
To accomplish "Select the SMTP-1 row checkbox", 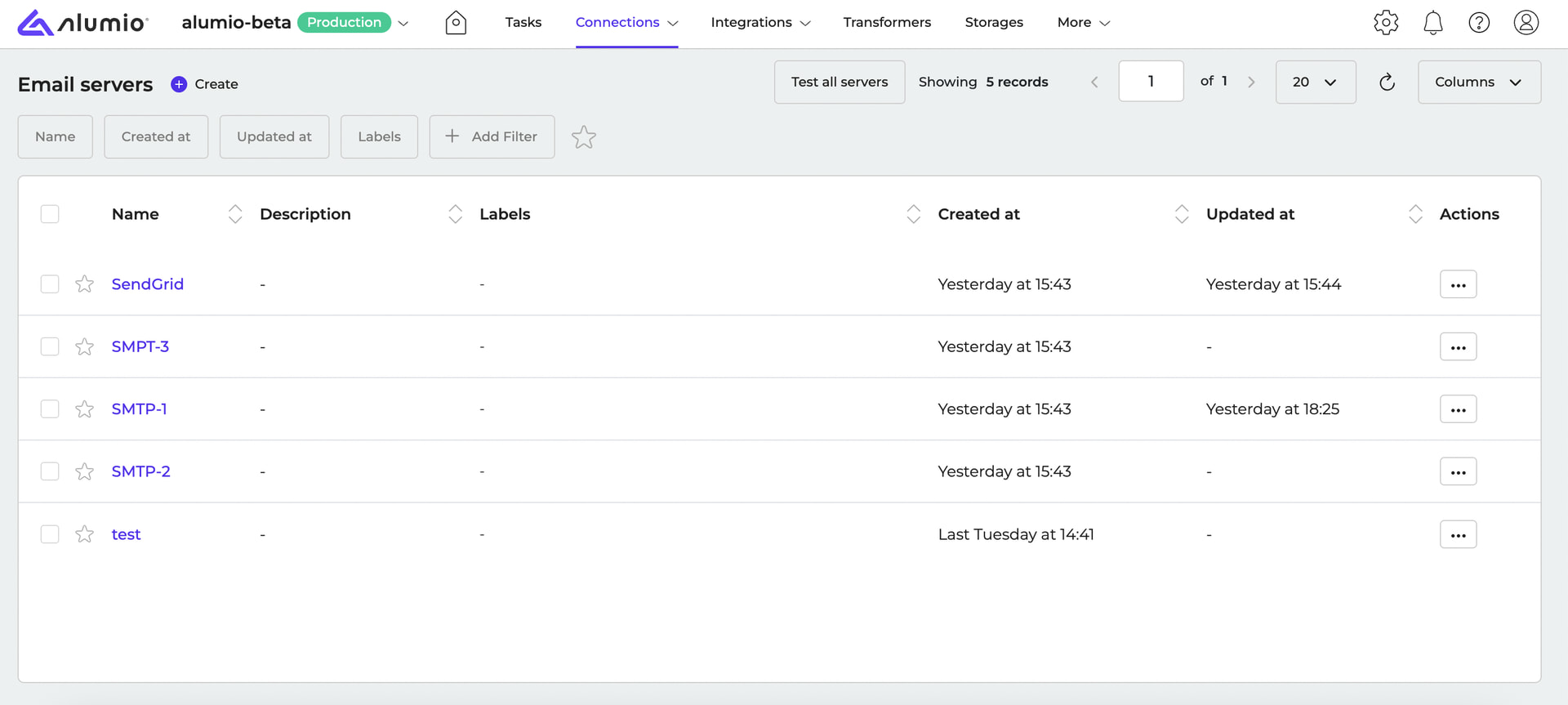I will click(50, 409).
